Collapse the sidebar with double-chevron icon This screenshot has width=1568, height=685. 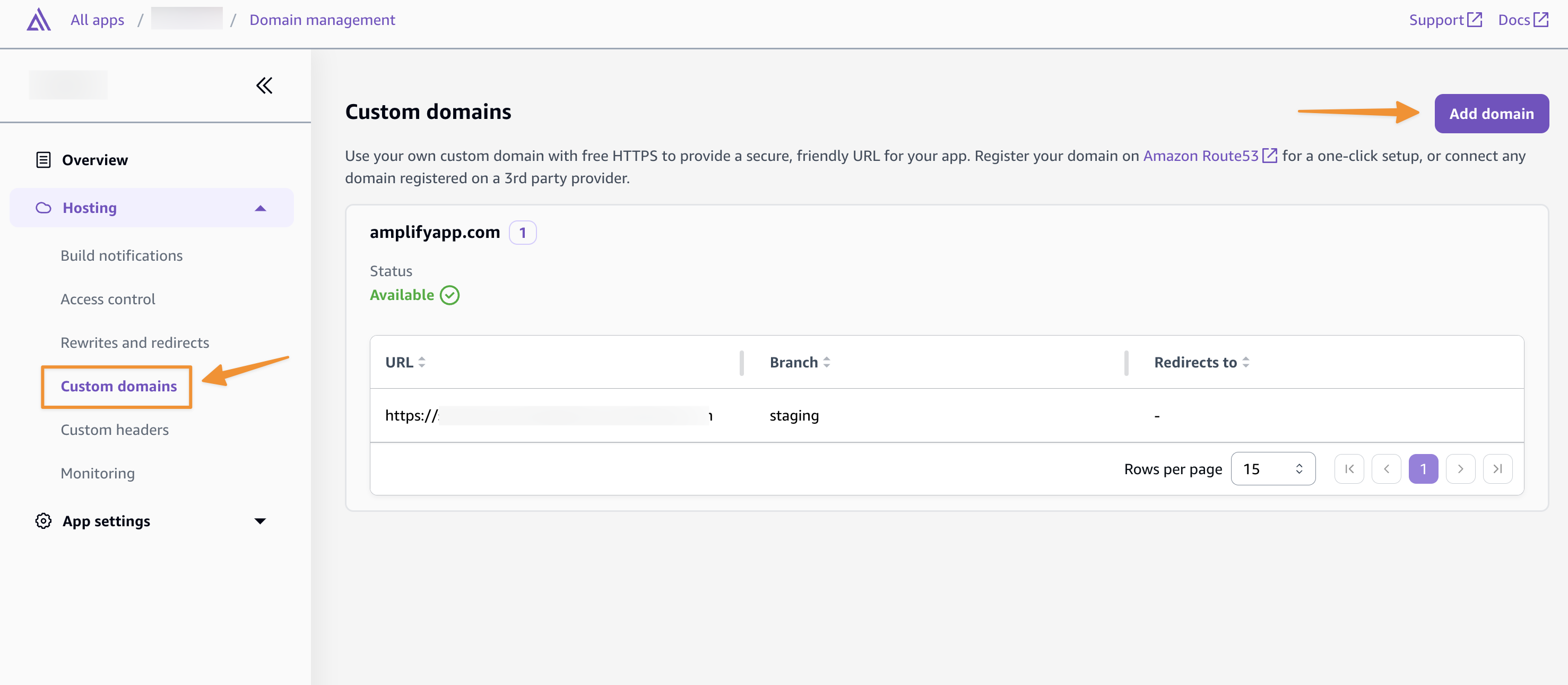pyautogui.click(x=264, y=85)
